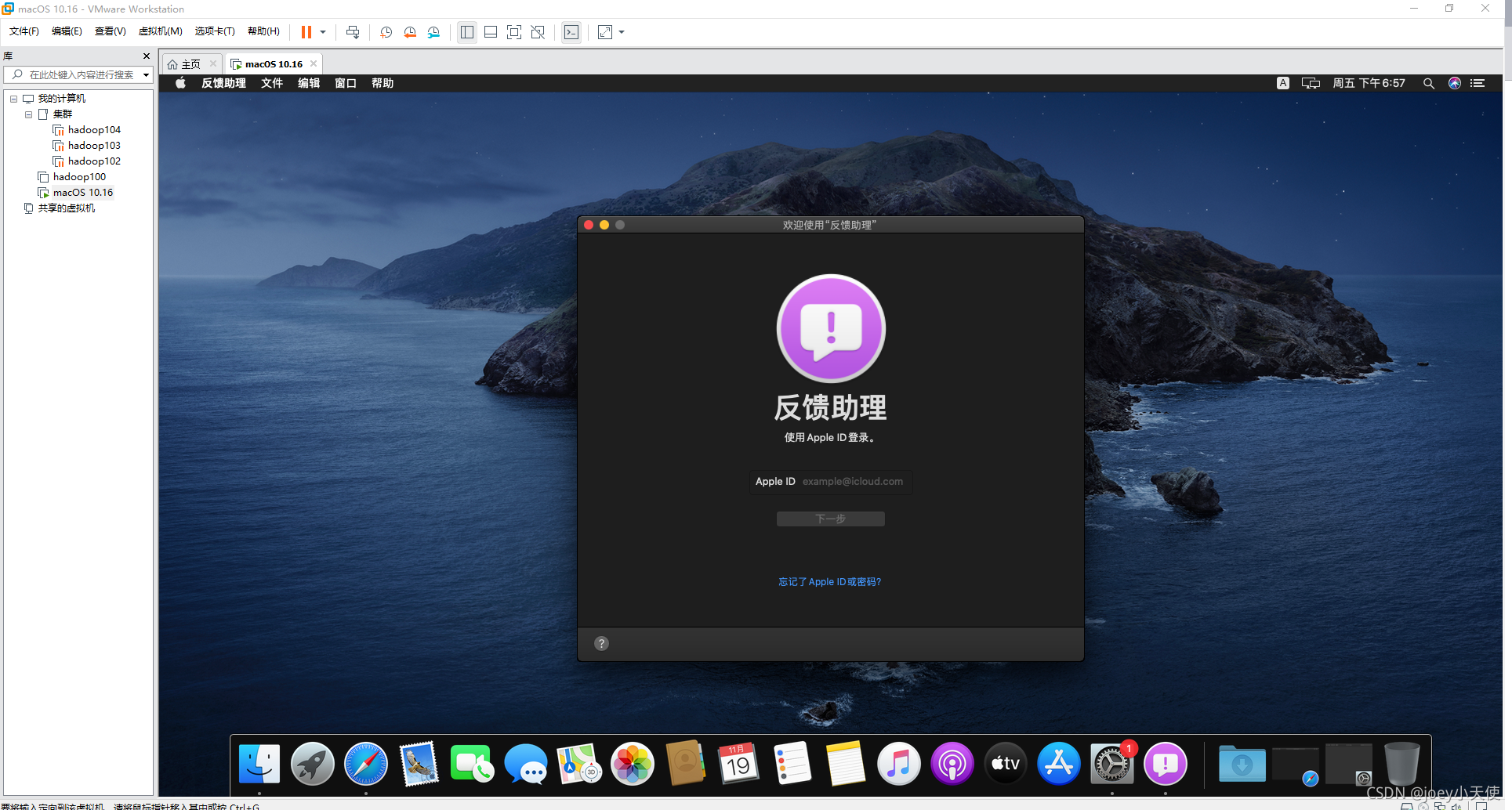
Task: Open Finder from the Dock
Action: point(259,764)
